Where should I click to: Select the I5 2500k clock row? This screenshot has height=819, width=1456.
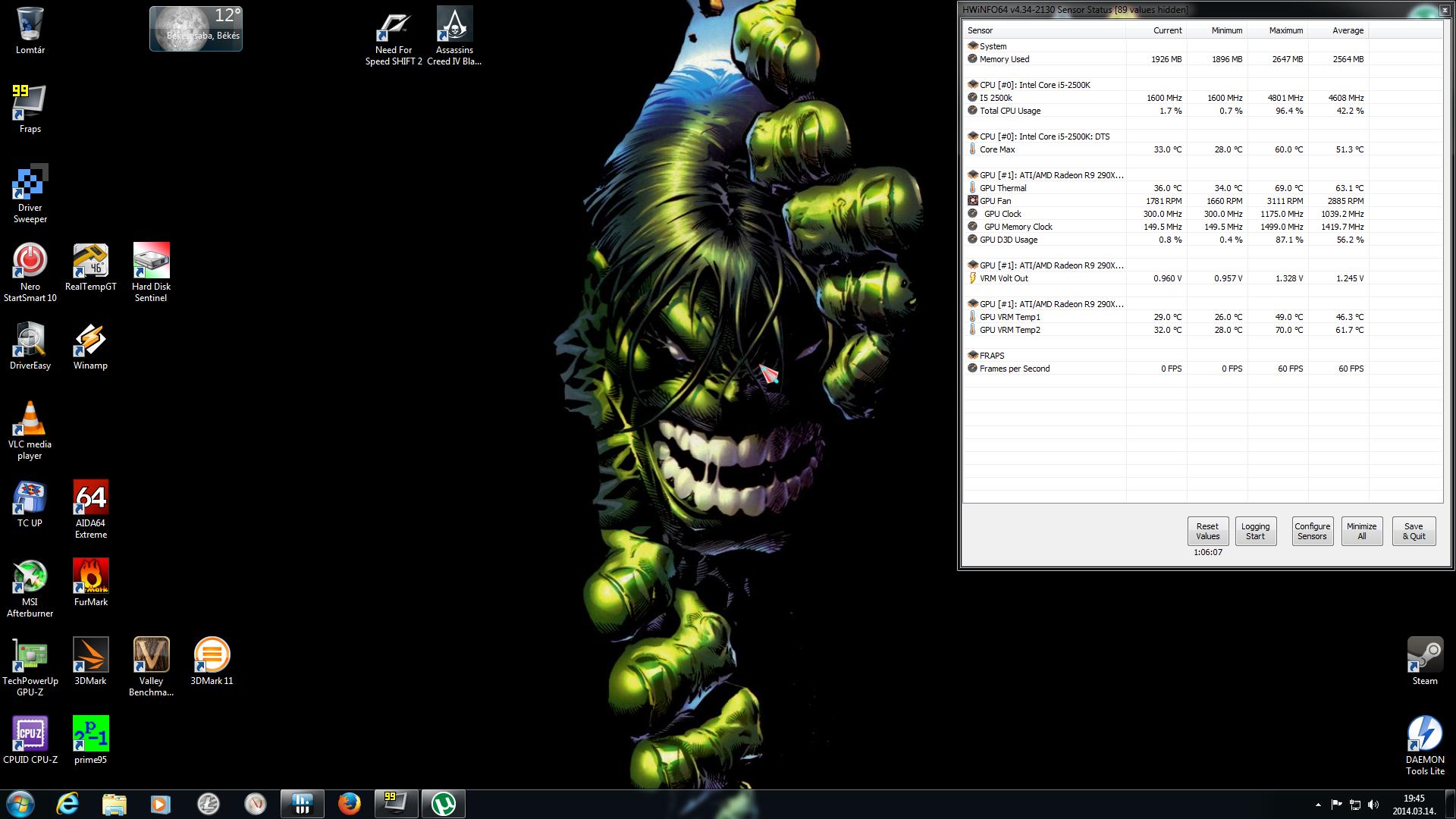1203,98
